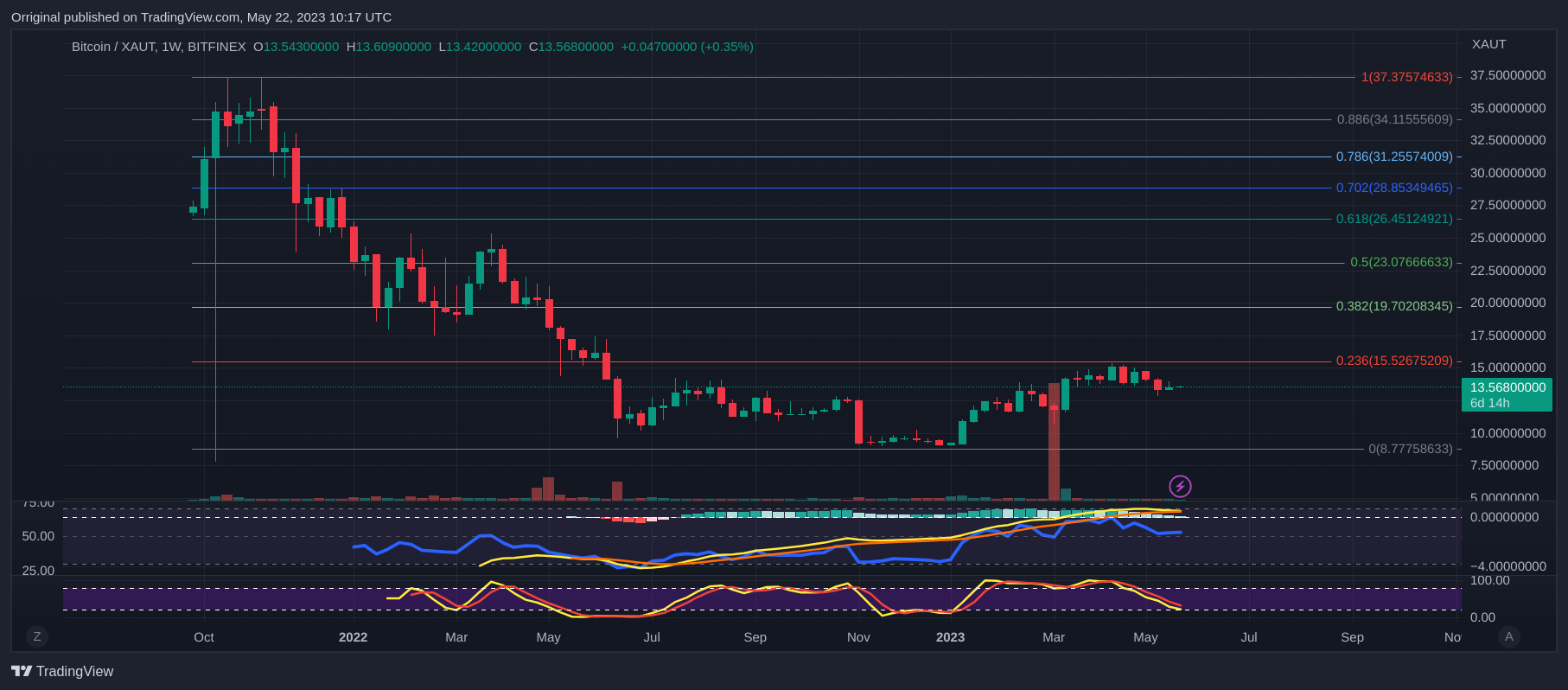Click the A auto-scale button
Image resolution: width=1568 pixels, height=690 pixels.
1509,636
